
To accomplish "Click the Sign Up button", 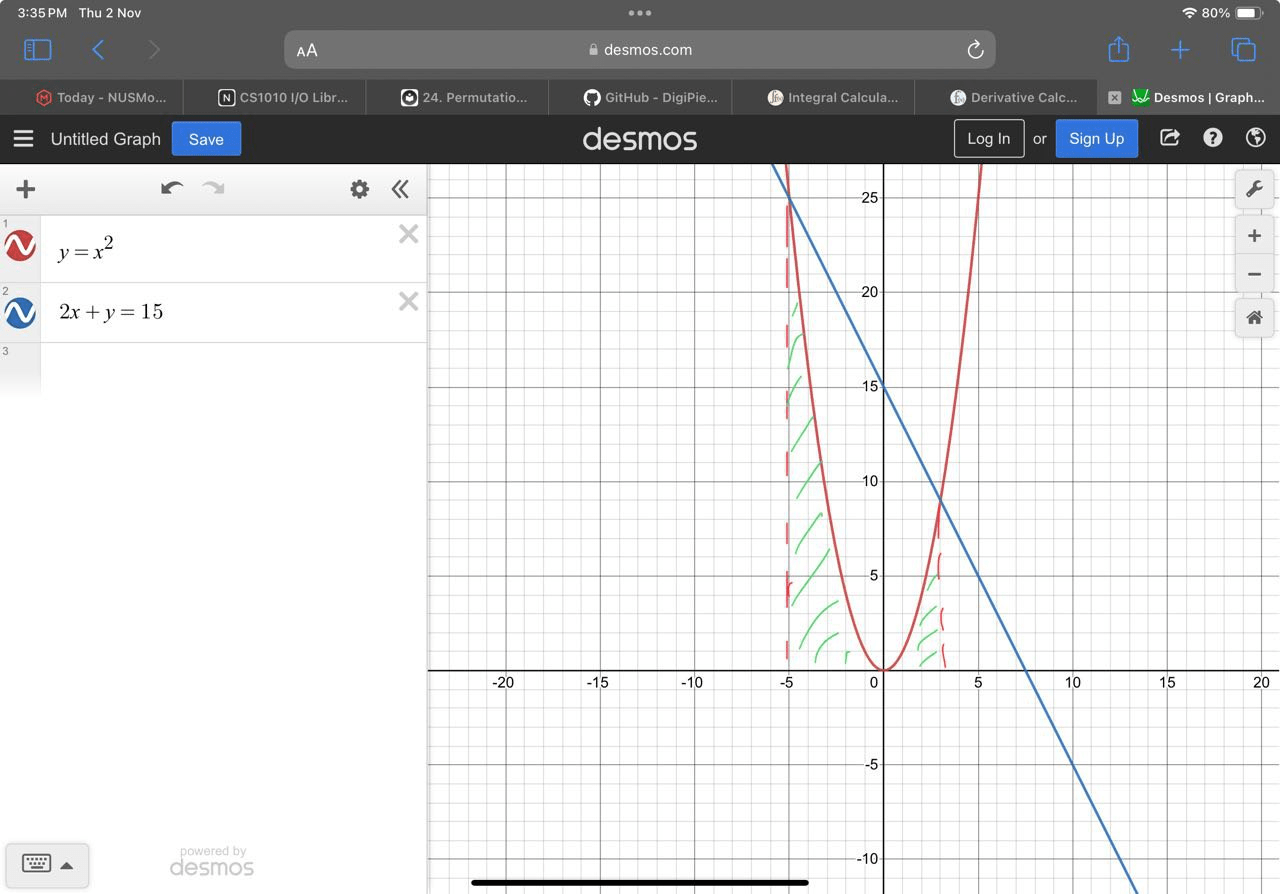I will point(1097,139).
